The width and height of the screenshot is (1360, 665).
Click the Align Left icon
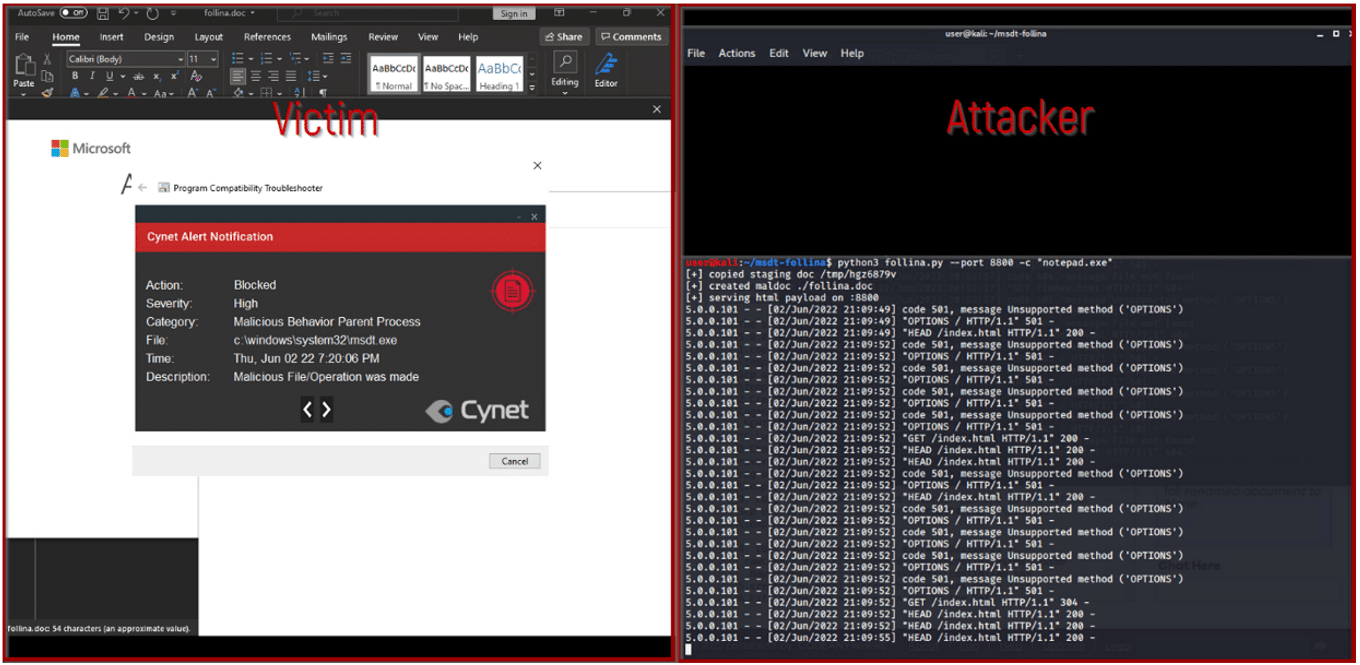click(237, 76)
